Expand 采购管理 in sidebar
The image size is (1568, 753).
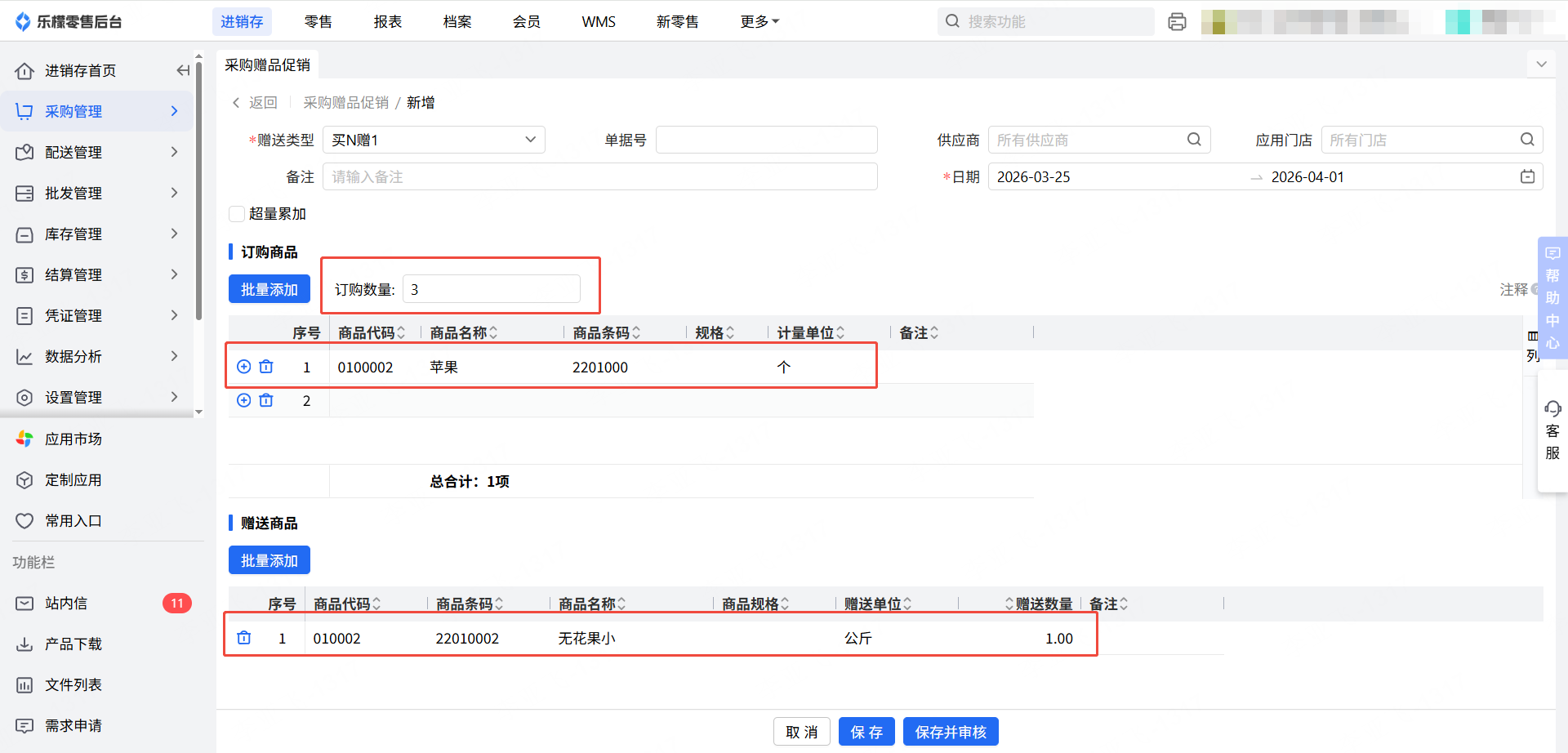point(98,111)
